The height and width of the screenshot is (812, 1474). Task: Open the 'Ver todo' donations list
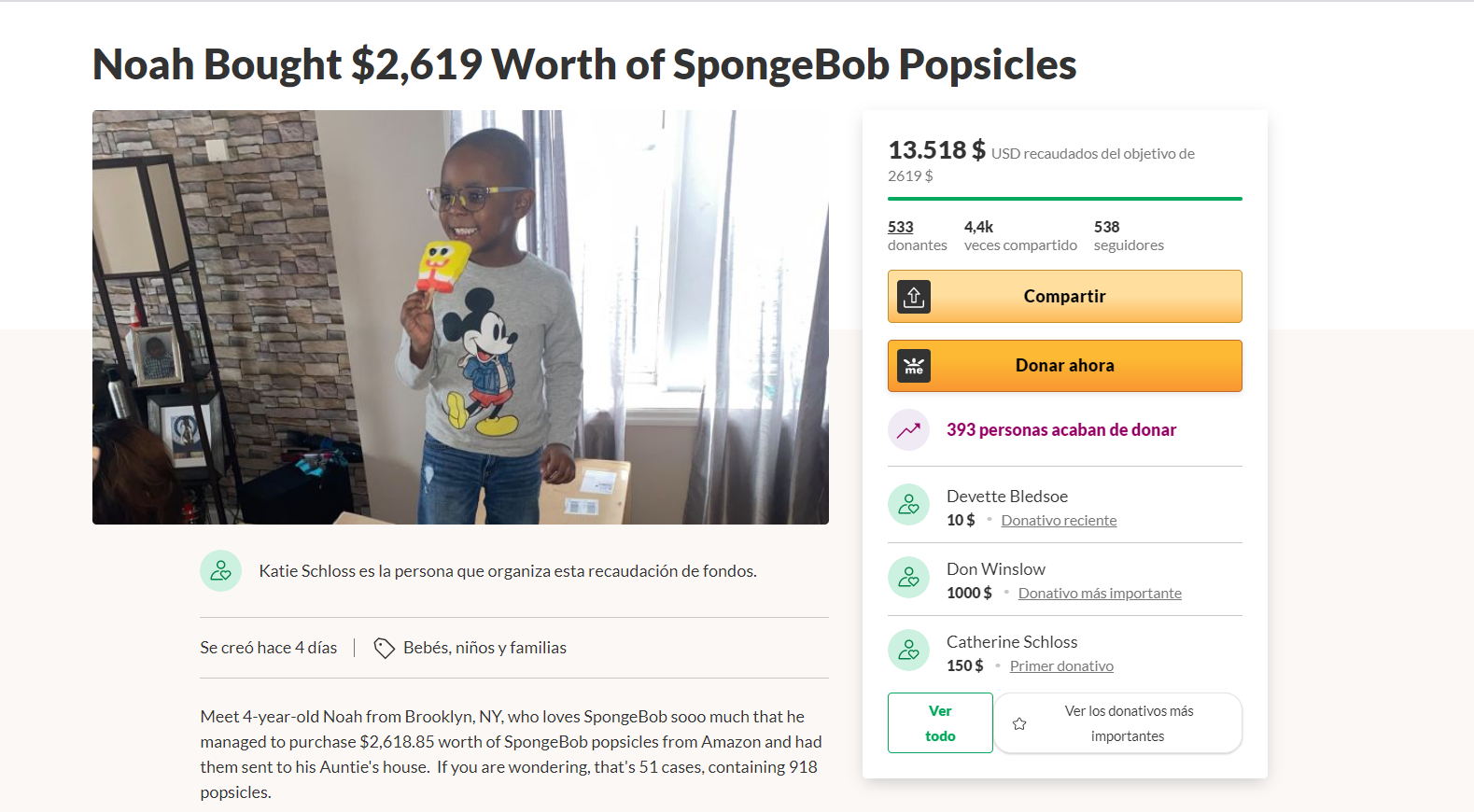pyautogui.click(x=940, y=723)
